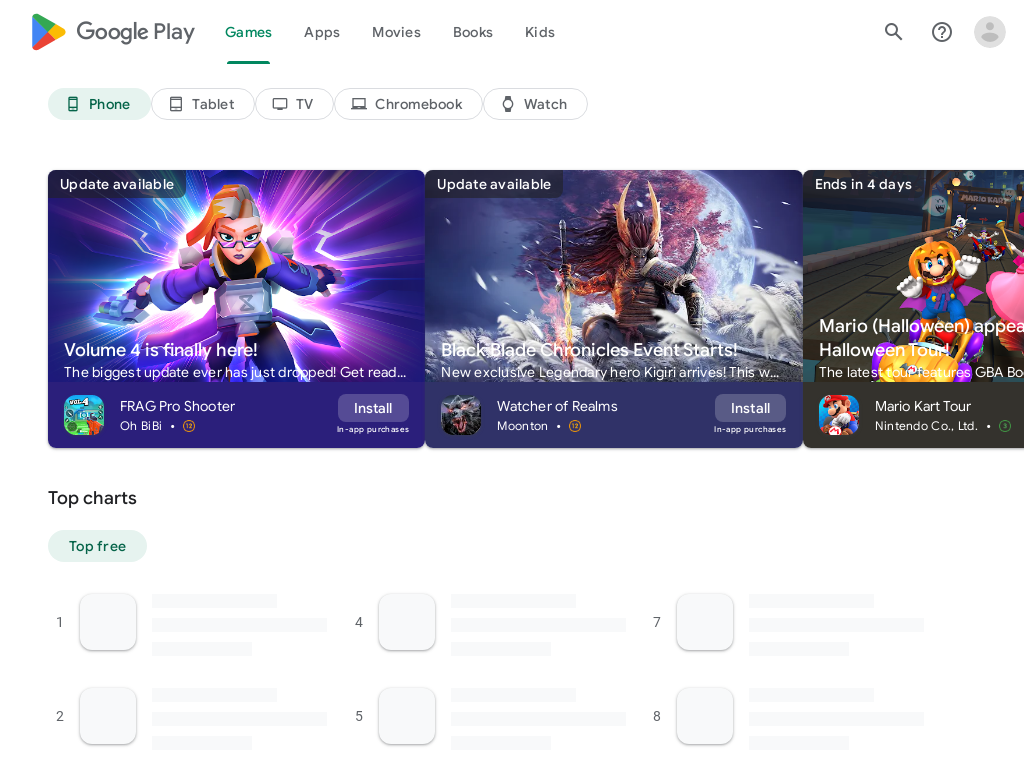Viewport: 1024px width, 768px height.
Task: Select the Tablet device filter chip
Action: point(202,104)
